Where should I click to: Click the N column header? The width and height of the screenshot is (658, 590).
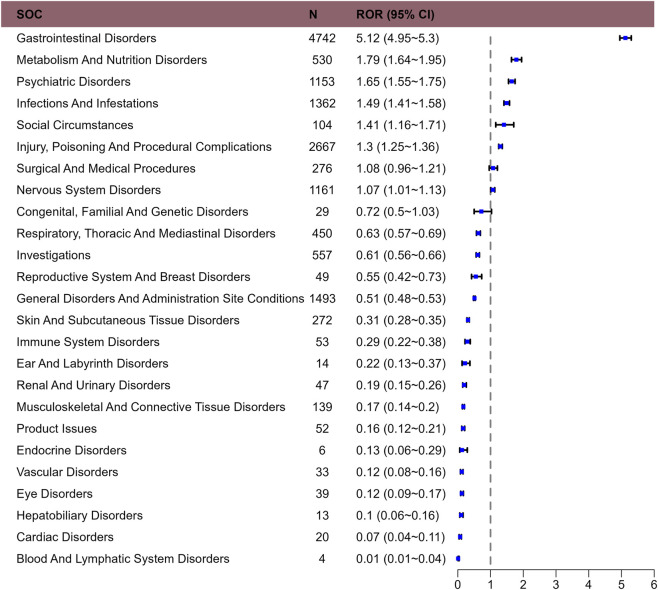tap(313, 14)
